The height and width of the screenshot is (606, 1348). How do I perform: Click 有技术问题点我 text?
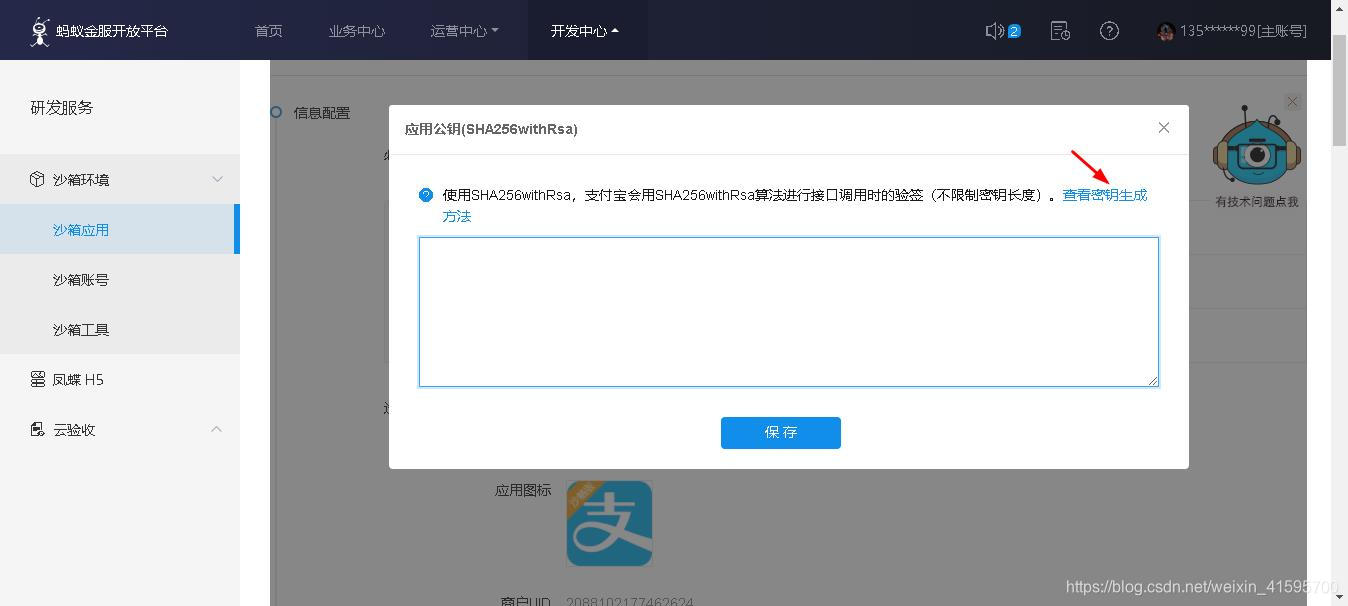[1257, 202]
